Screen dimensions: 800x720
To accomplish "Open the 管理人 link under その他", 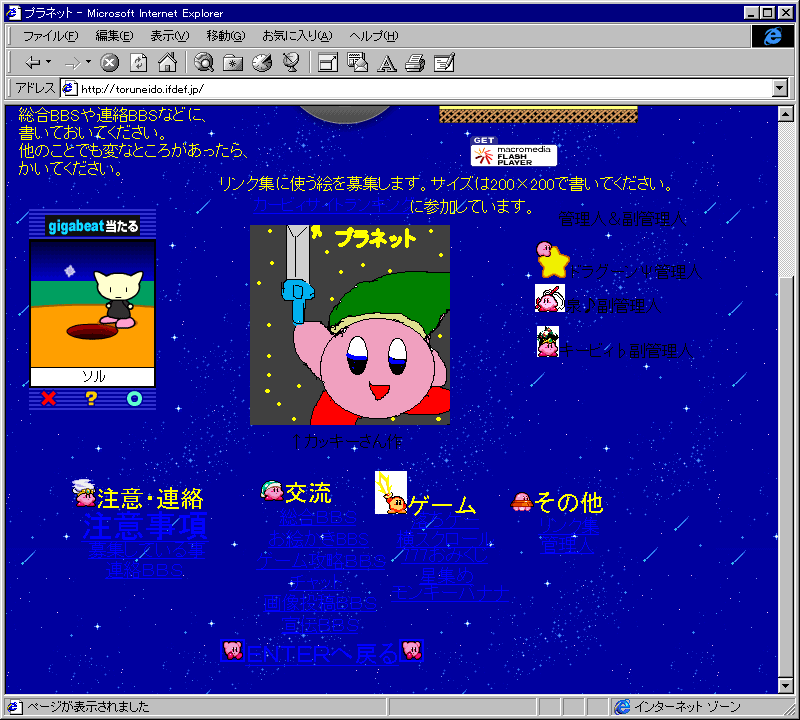I will click(567, 545).
